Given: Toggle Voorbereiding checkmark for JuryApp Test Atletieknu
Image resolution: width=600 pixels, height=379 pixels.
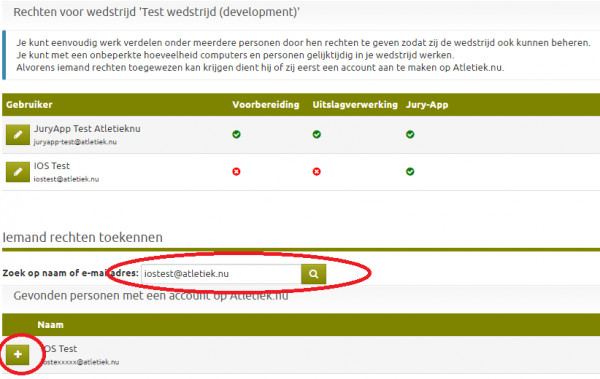Looking at the screenshot, I should 236,134.
